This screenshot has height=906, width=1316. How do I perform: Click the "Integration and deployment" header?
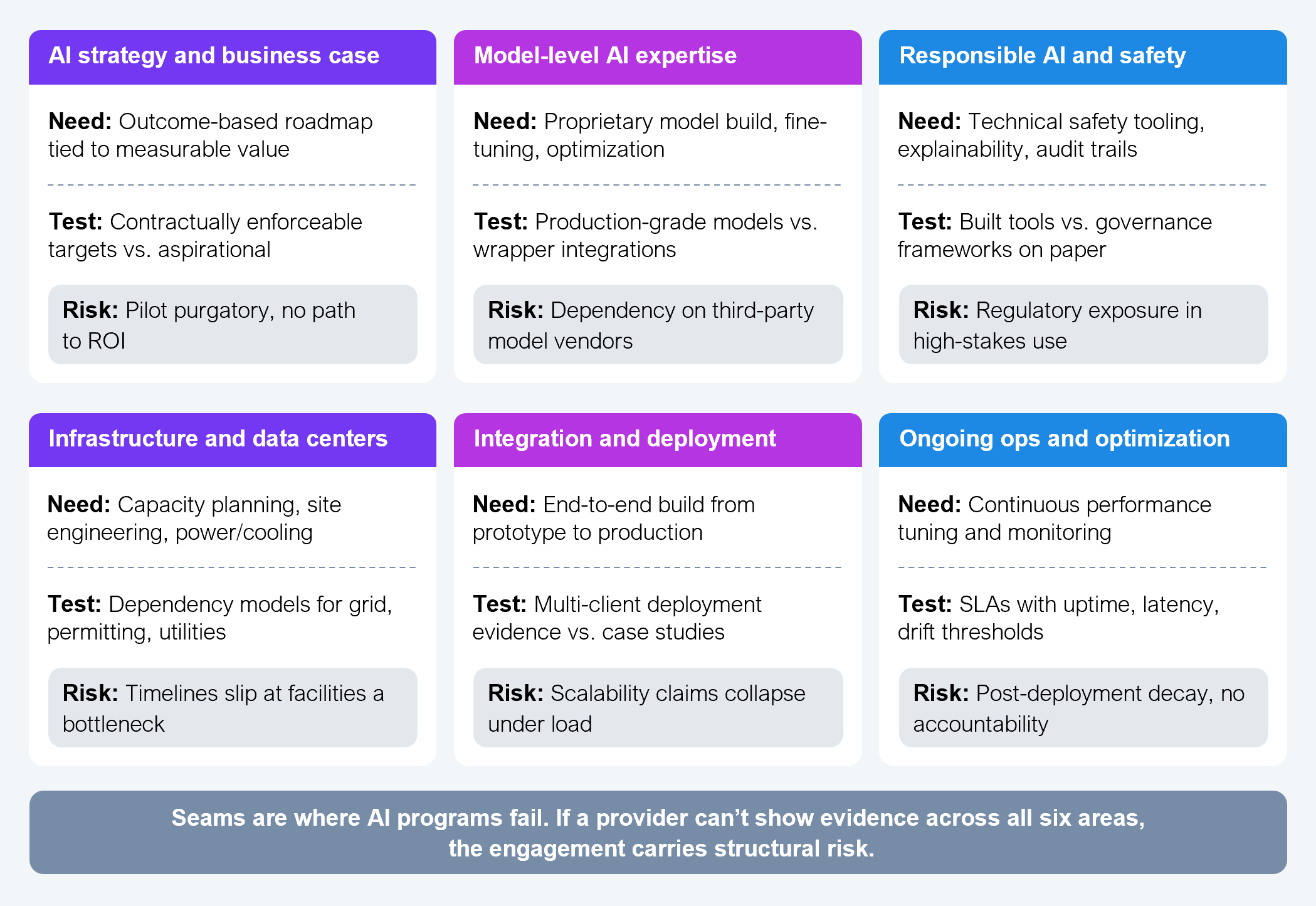657,440
